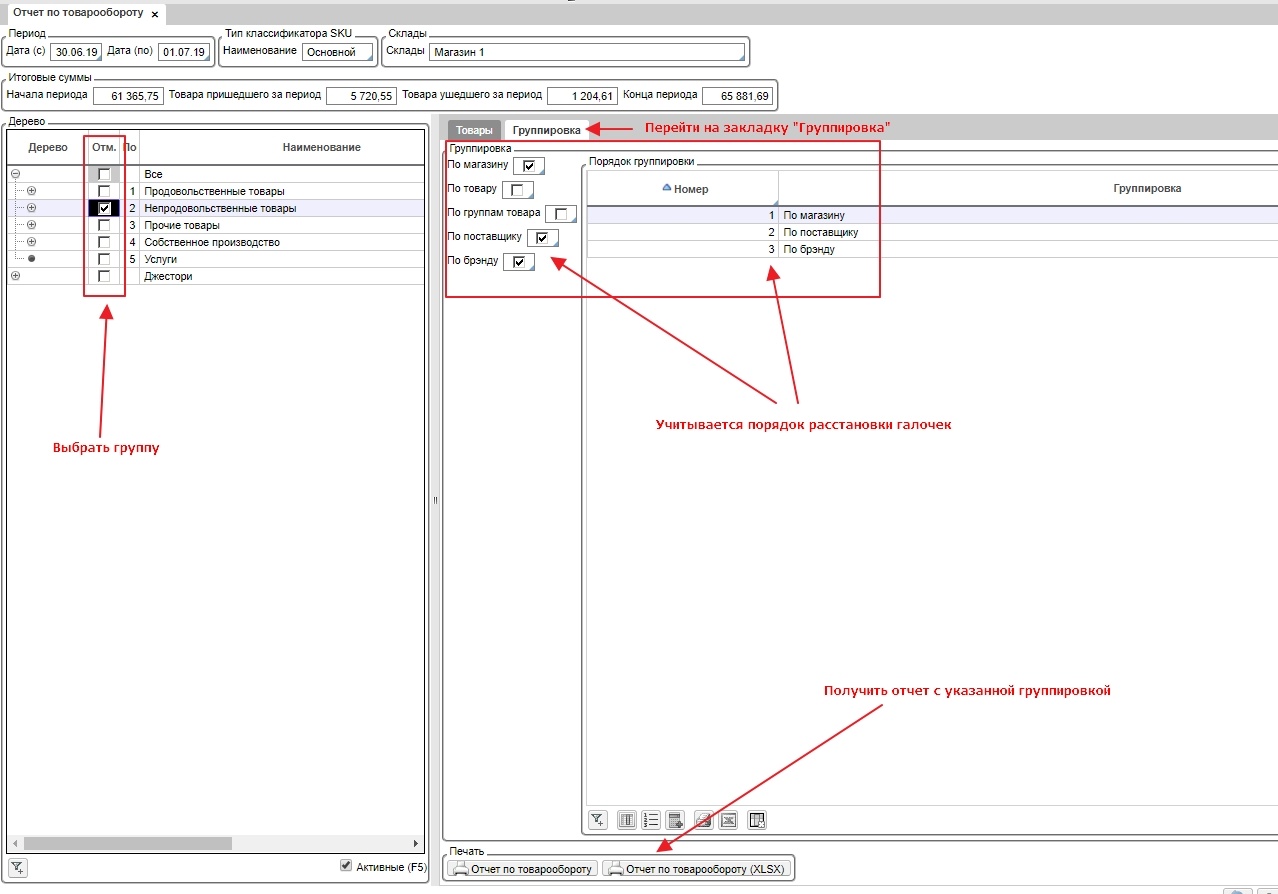Screen dimensions: 1278x894
Task: Click the add filter icon under grouping table
Action: tap(597, 820)
